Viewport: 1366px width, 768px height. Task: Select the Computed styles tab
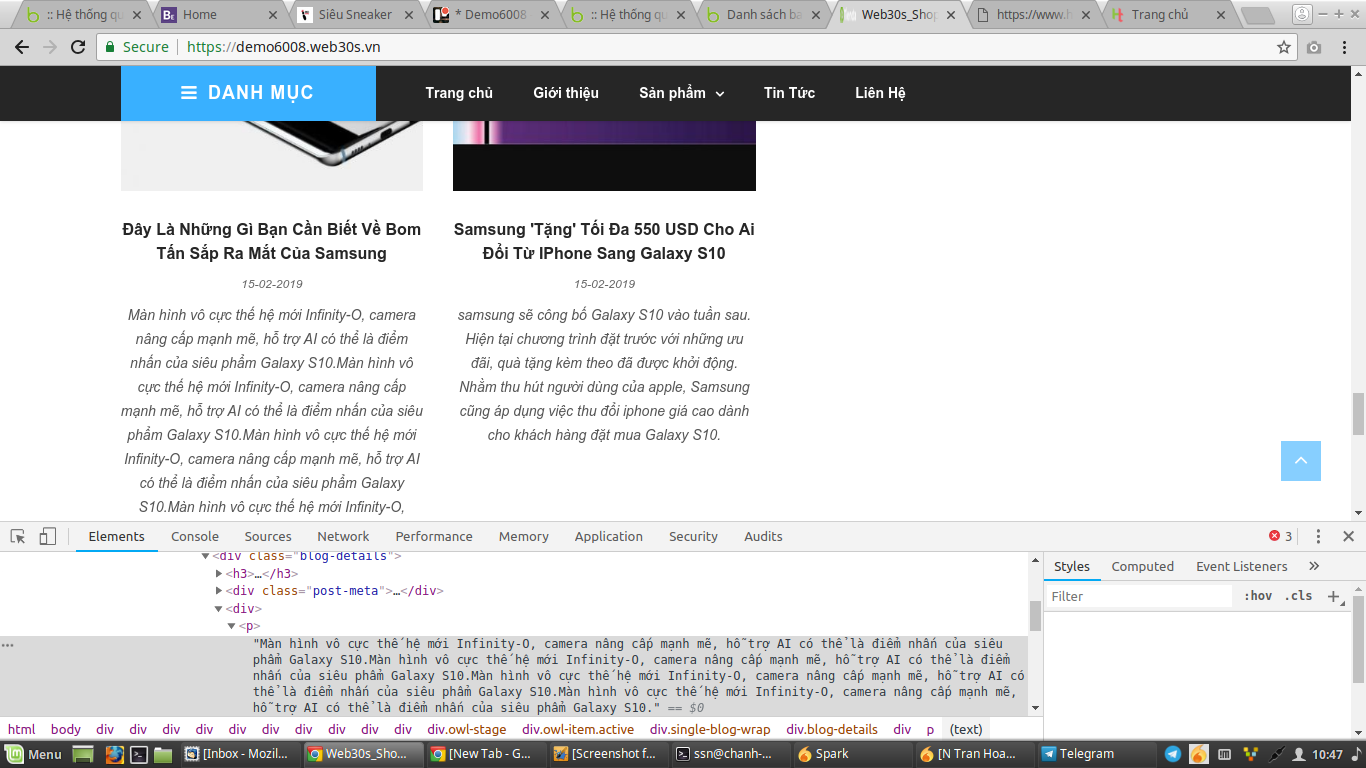pyautogui.click(x=1142, y=566)
